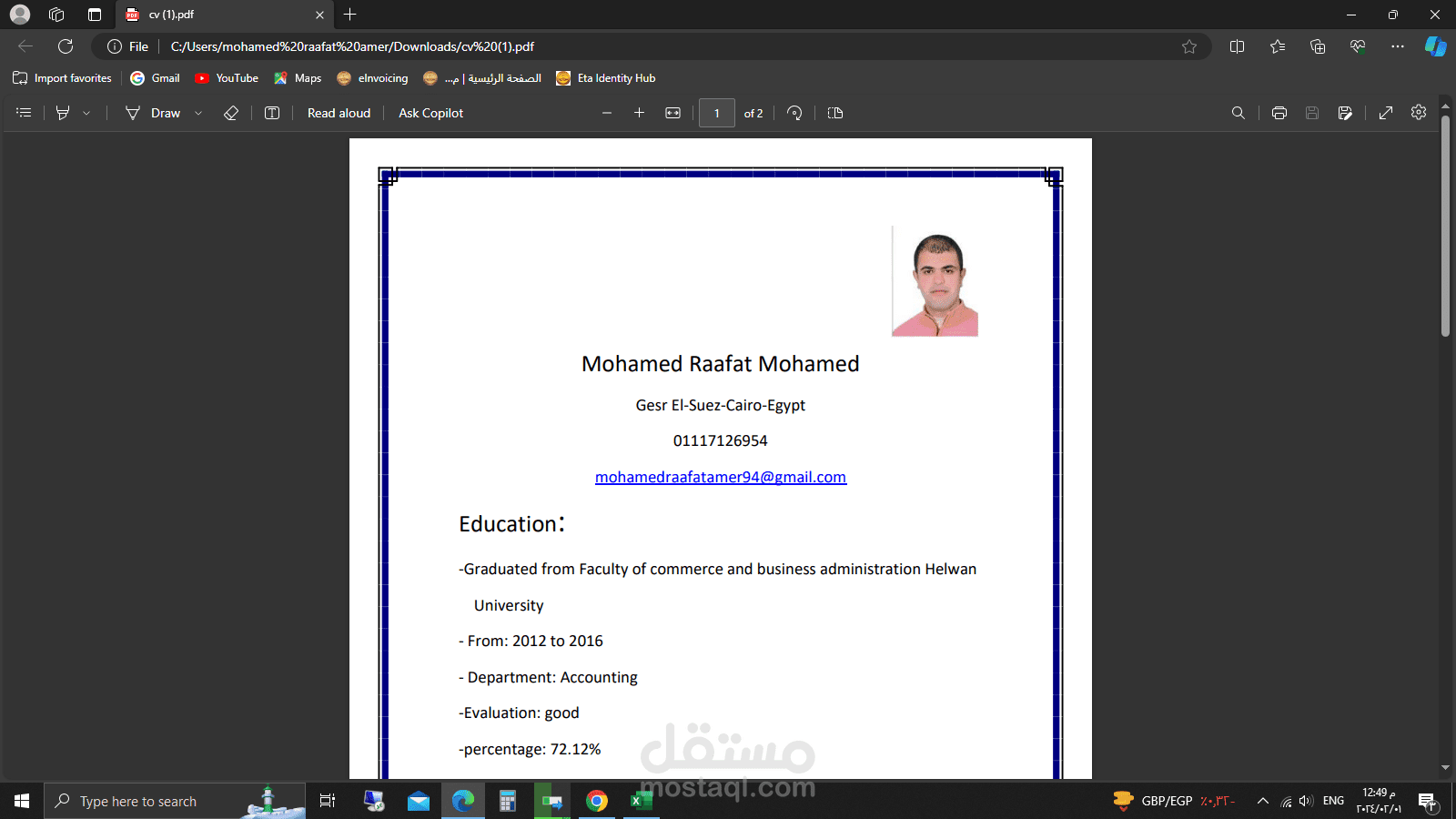Select the Highlight tool
Screen dimensions: 1456x819
(x=63, y=113)
